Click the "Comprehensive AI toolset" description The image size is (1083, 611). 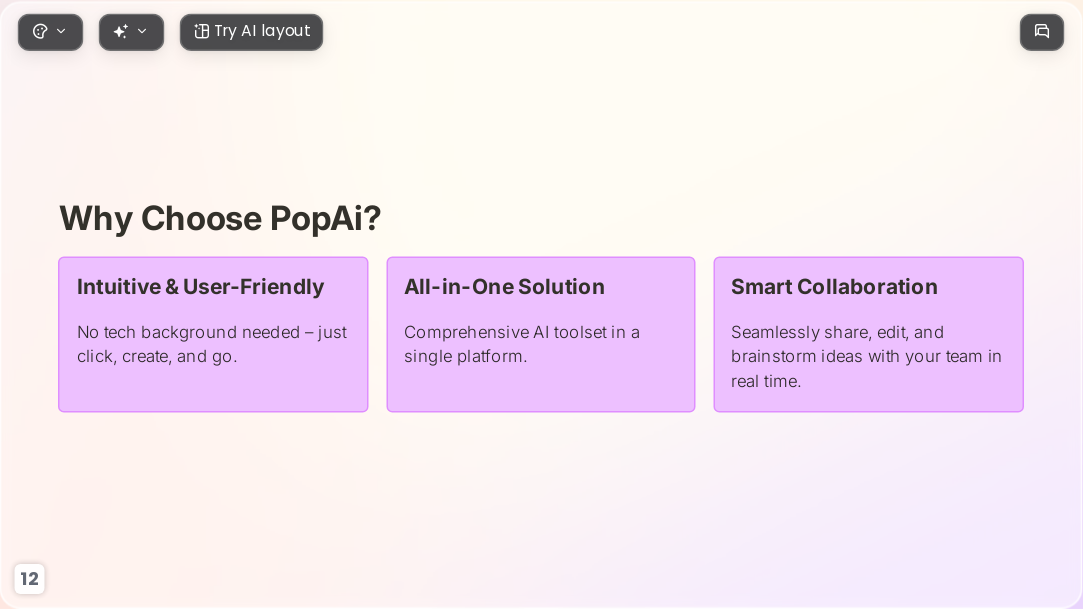pyautogui.click(x=522, y=345)
